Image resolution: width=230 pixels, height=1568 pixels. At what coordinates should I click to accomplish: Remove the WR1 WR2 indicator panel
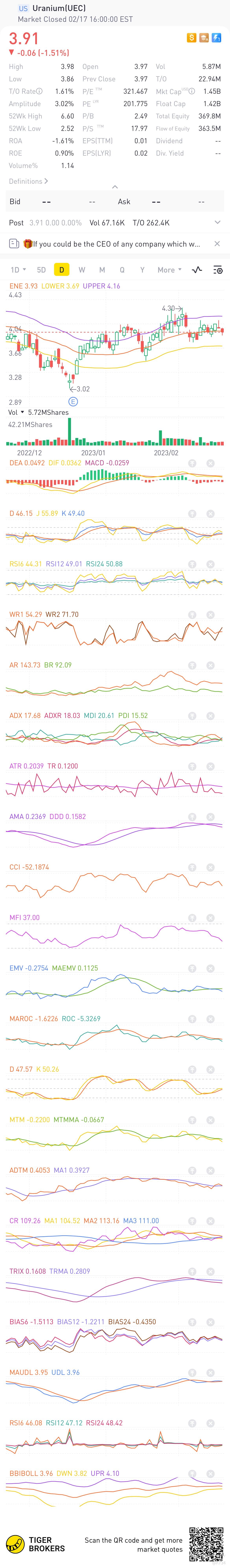(x=211, y=615)
